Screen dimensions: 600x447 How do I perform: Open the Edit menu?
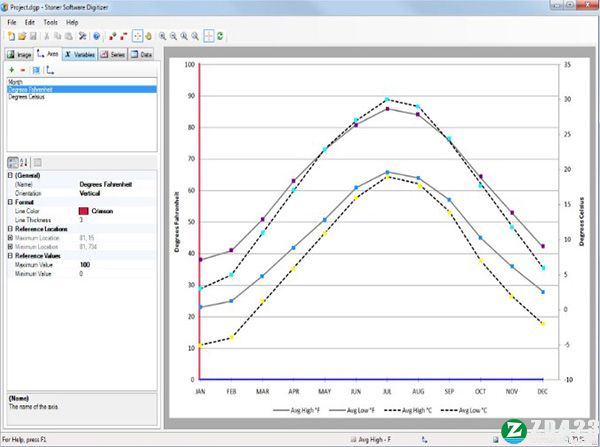pyautogui.click(x=30, y=22)
